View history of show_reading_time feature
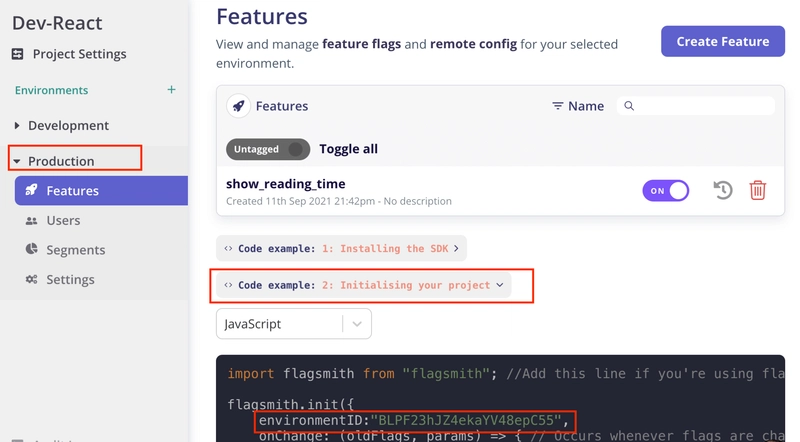The width and height of the screenshot is (800, 442). point(722,190)
